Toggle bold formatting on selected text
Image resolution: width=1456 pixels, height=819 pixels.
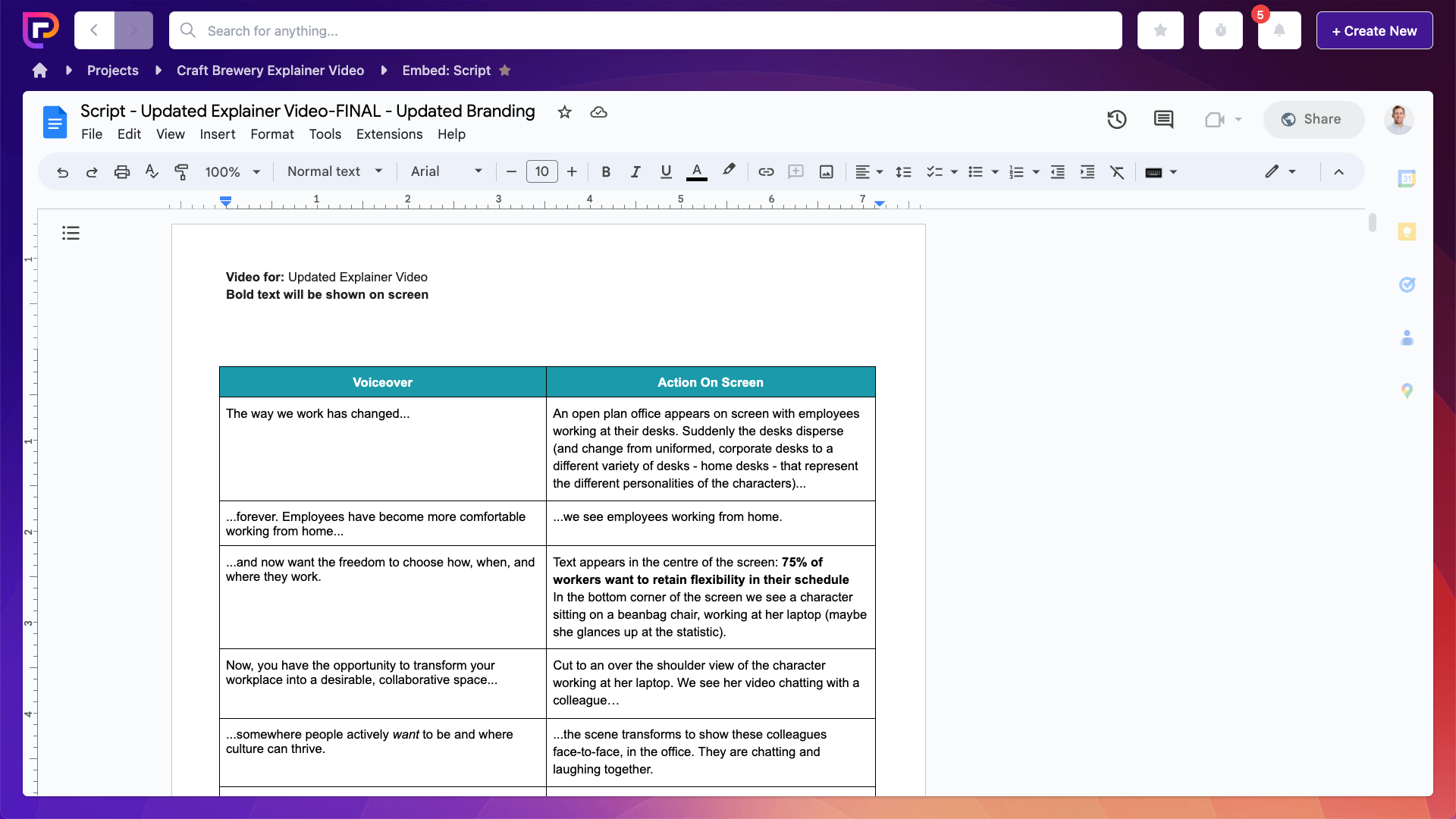coord(605,172)
